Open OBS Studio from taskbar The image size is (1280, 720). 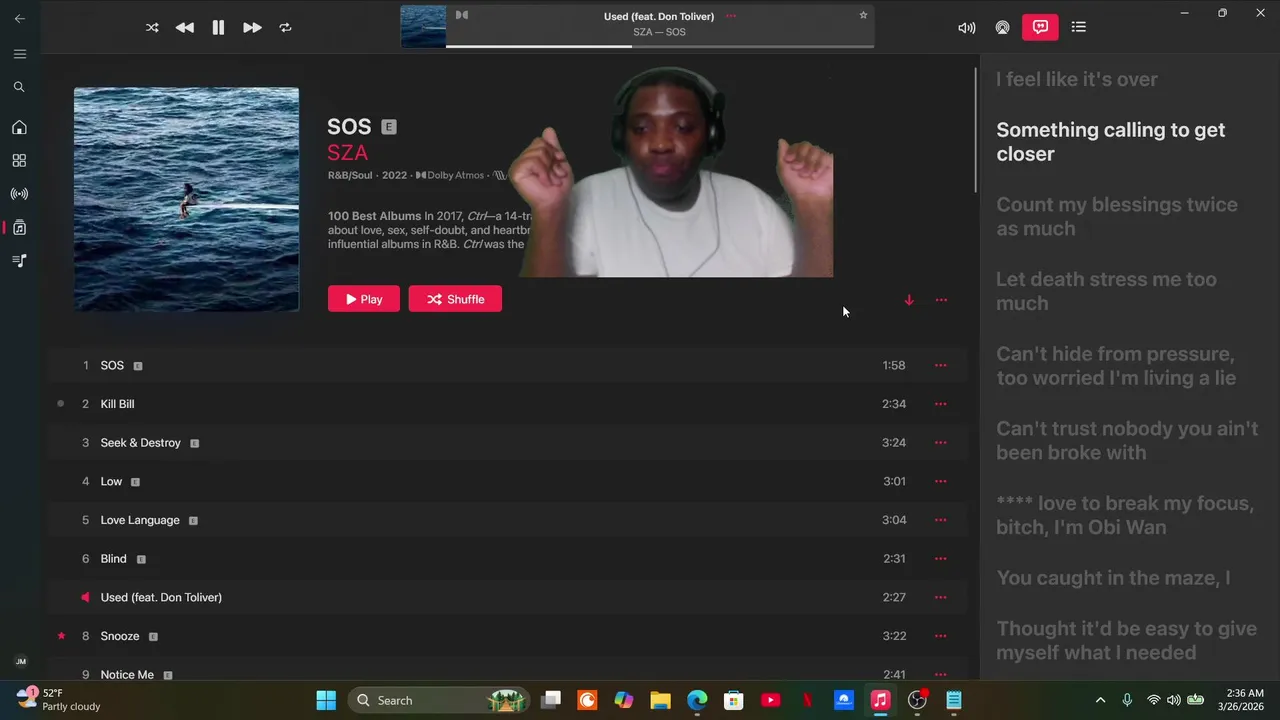point(917,700)
